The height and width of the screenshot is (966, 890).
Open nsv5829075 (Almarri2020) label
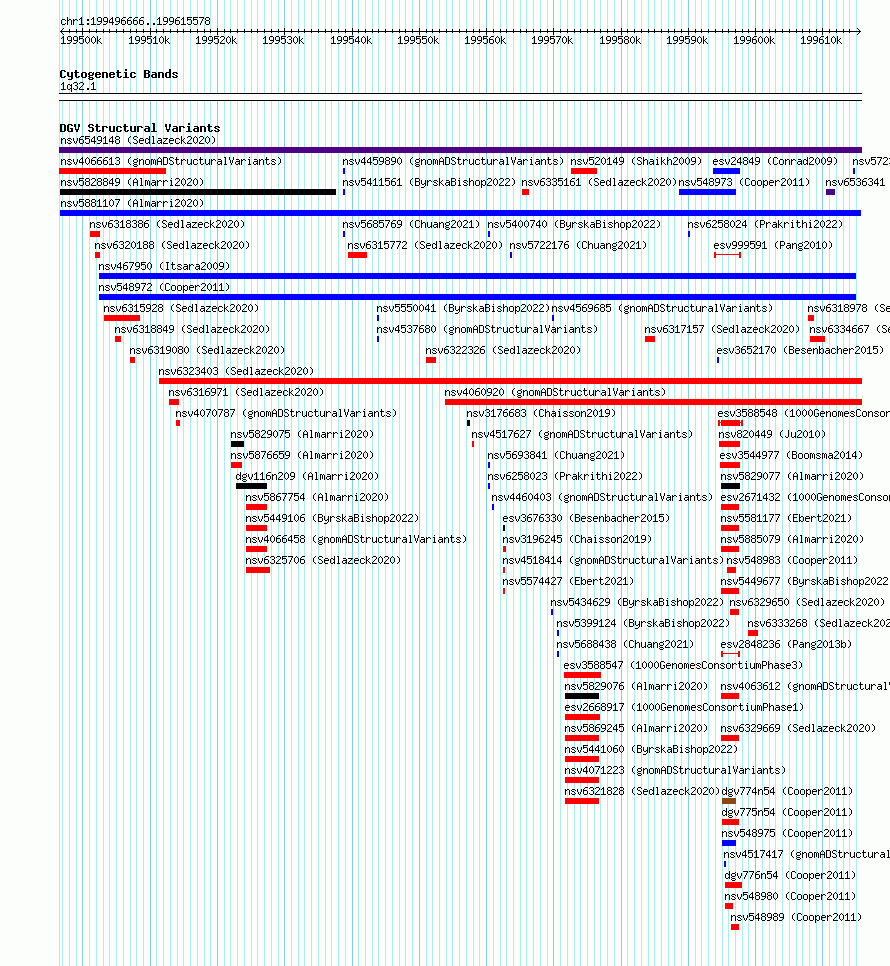pyautogui.click(x=302, y=434)
